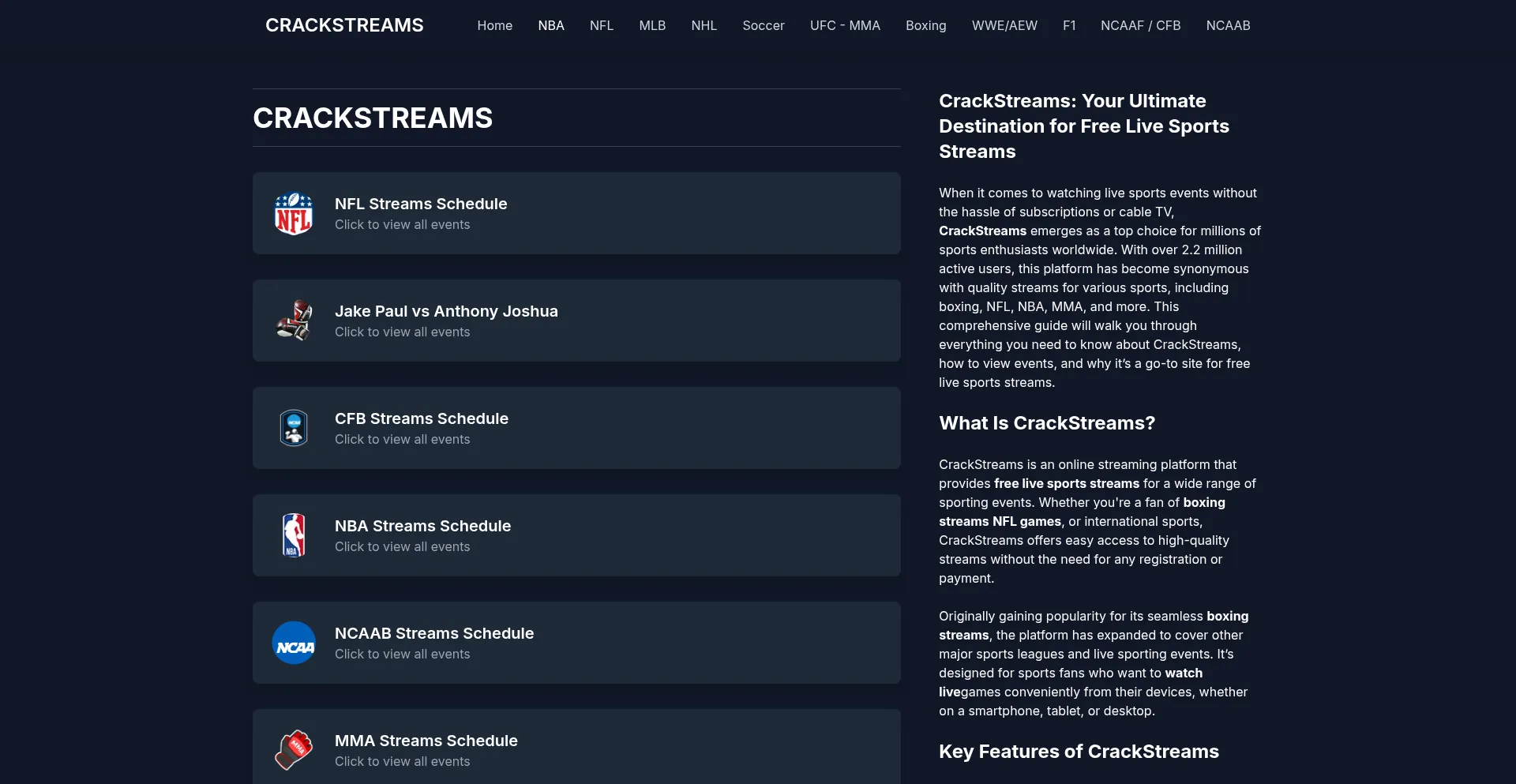Click the boxing glove icon beside Jake Paul

pyautogui.click(x=293, y=321)
